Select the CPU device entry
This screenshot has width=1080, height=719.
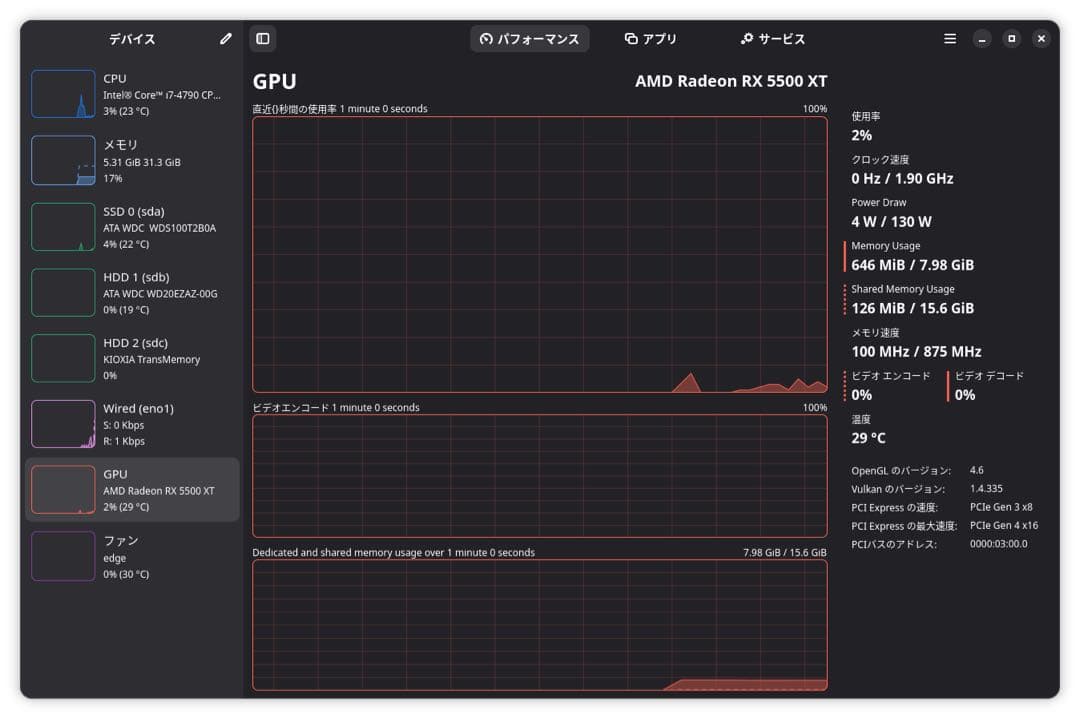tap(132, 94)
